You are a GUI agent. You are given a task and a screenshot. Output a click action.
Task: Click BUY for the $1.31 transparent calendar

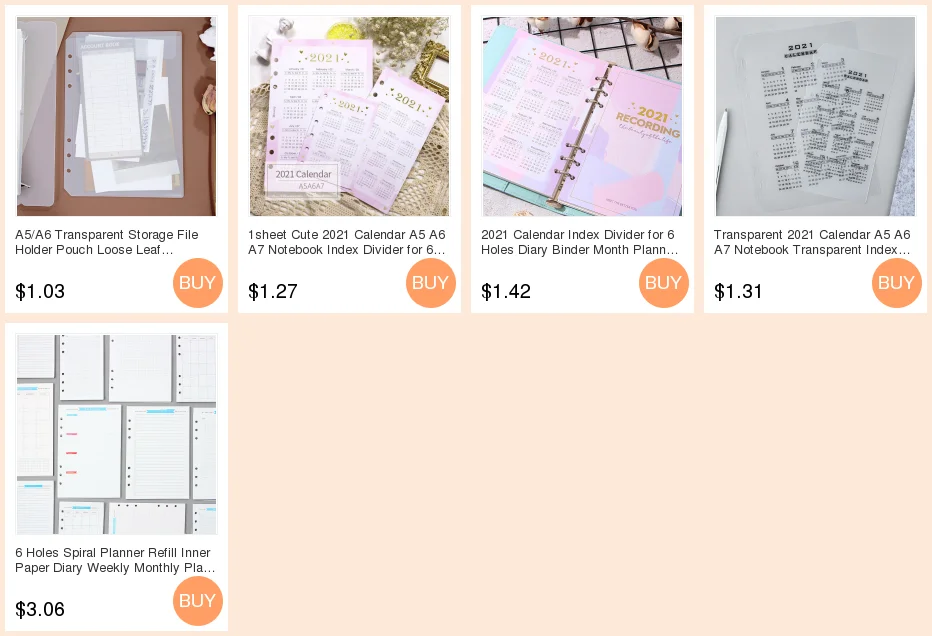[x=897, y=283]
